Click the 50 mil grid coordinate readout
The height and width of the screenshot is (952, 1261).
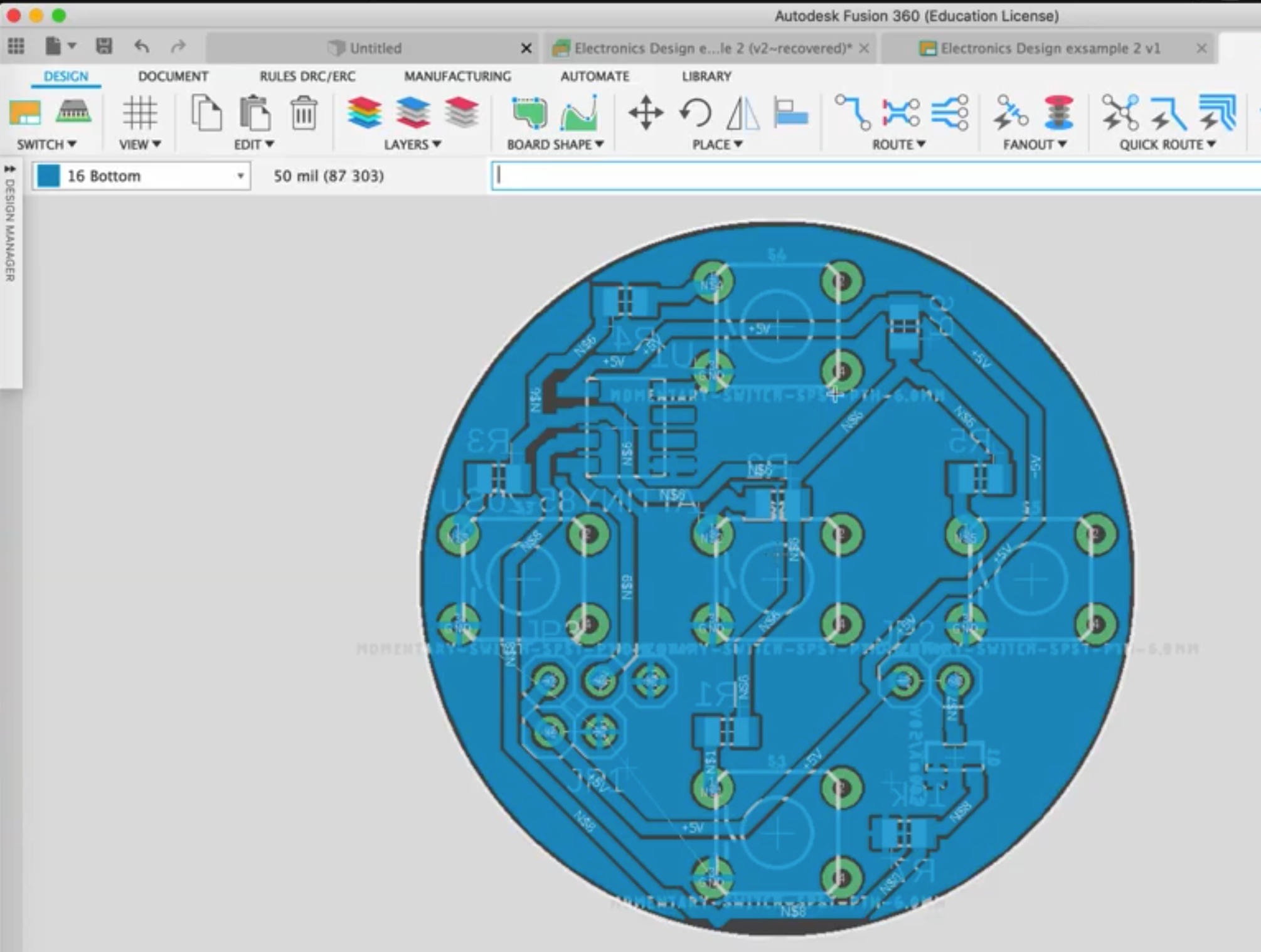[328, 176]
